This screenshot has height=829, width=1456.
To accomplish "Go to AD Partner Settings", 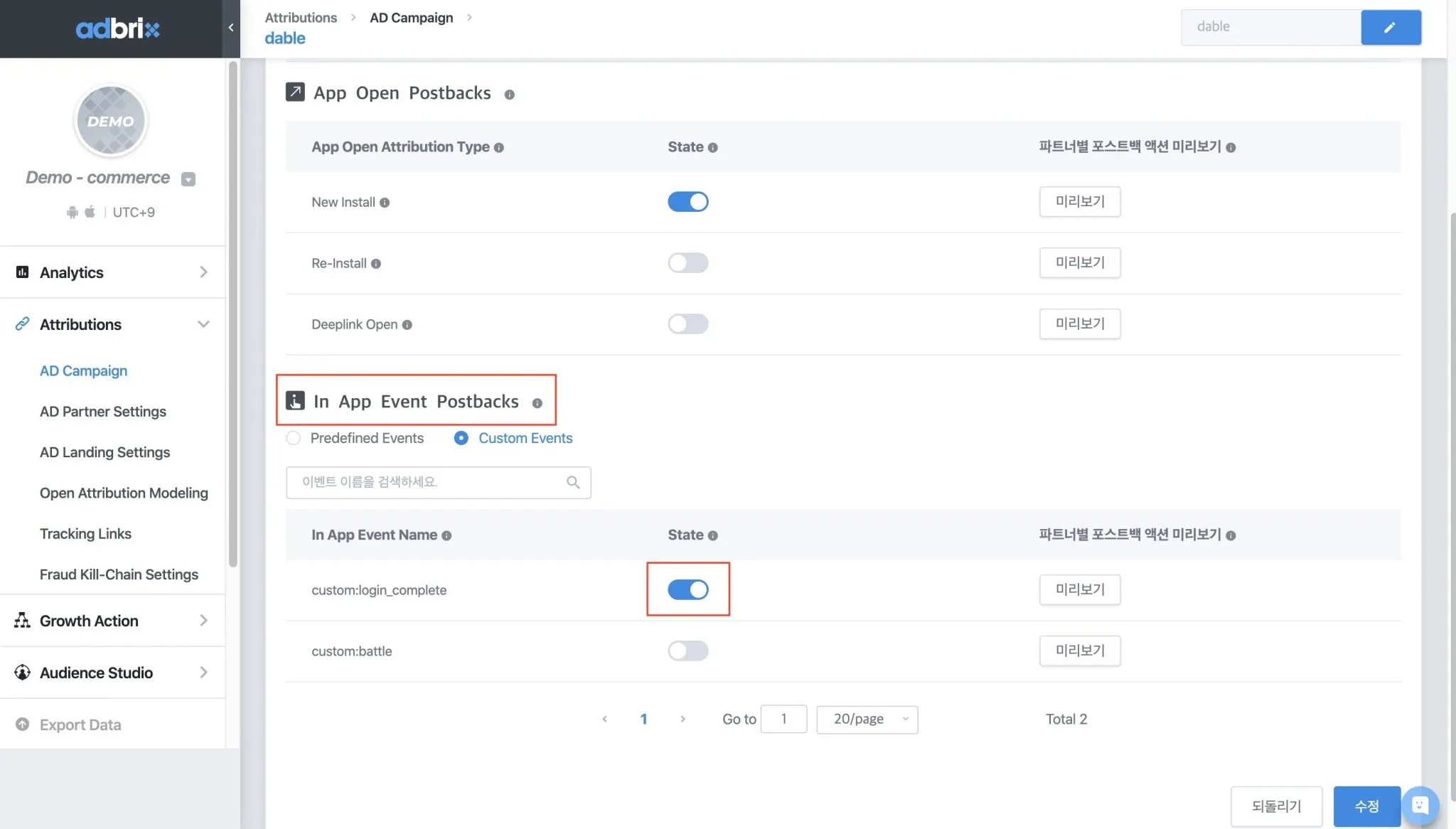I will 102,412.
